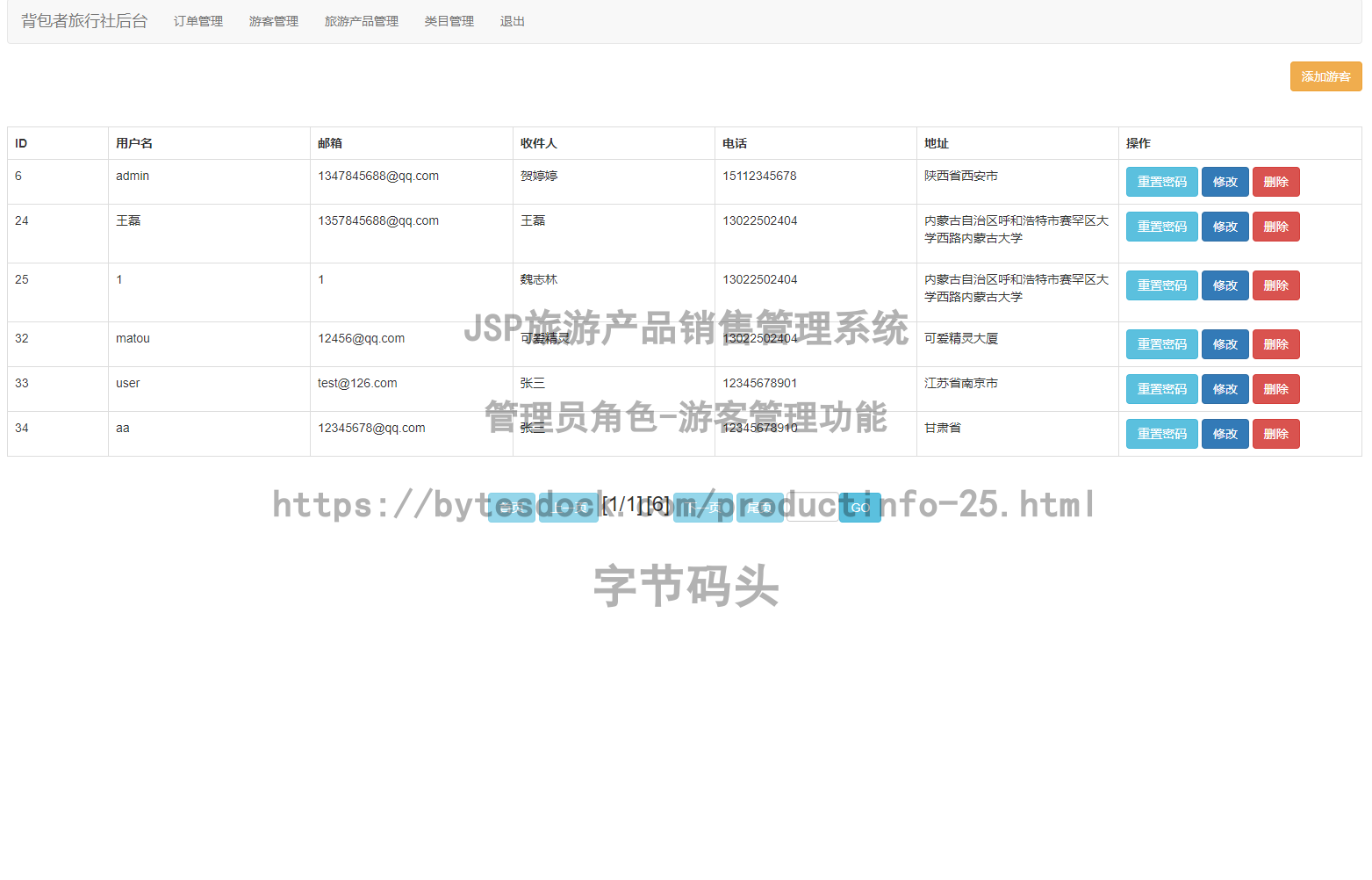Open the 游客管理 menu
Screen dimensions: 1372x880
pyautogui.click(x=274, y=21)
